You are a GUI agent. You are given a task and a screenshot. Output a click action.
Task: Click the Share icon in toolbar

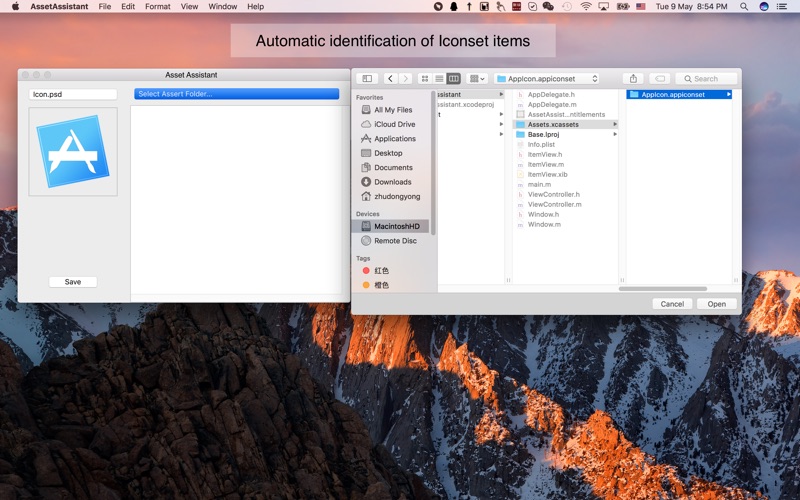click(x=633, y=78)
